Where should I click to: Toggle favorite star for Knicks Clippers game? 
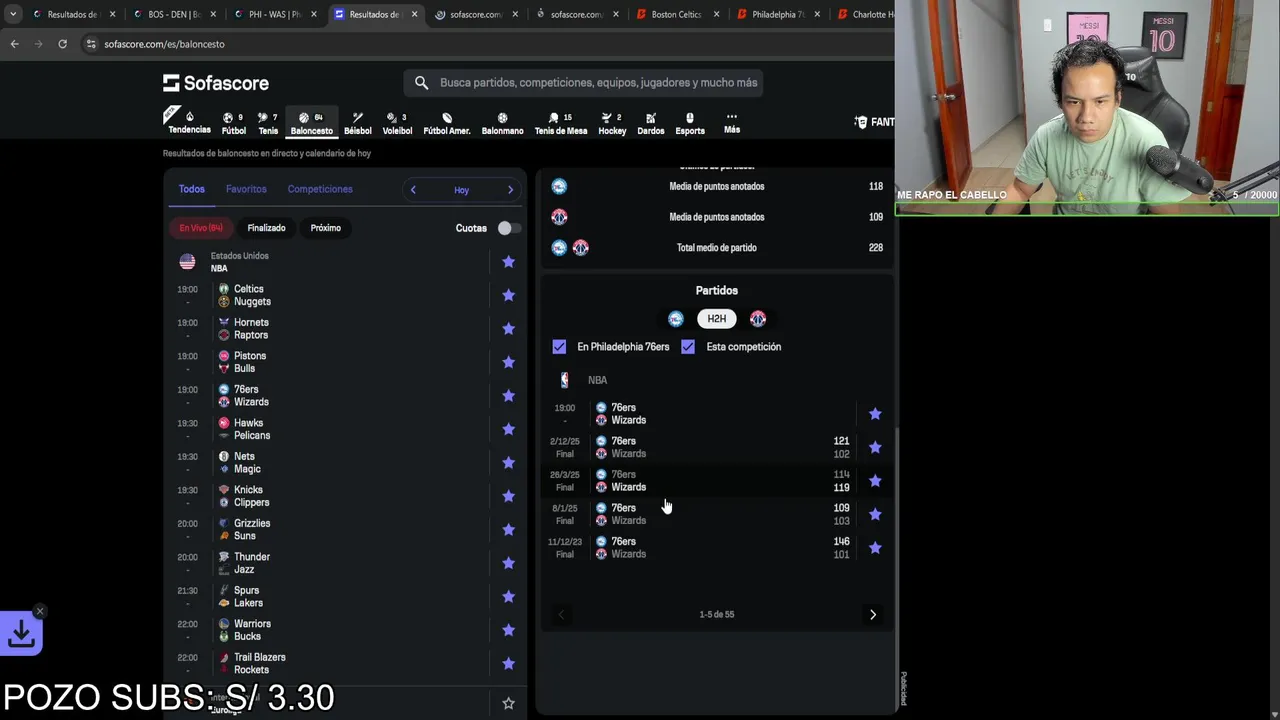point(508,496)
